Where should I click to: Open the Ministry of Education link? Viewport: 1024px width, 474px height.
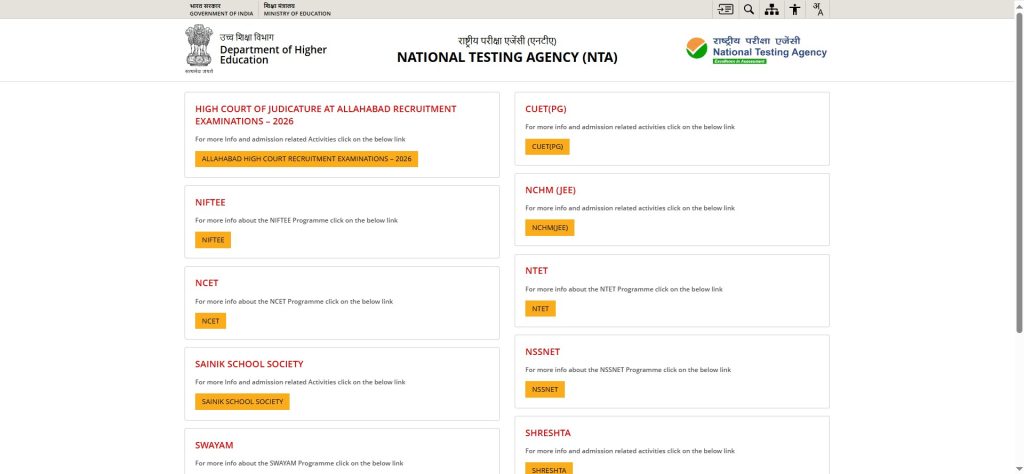tap(297, 9)
